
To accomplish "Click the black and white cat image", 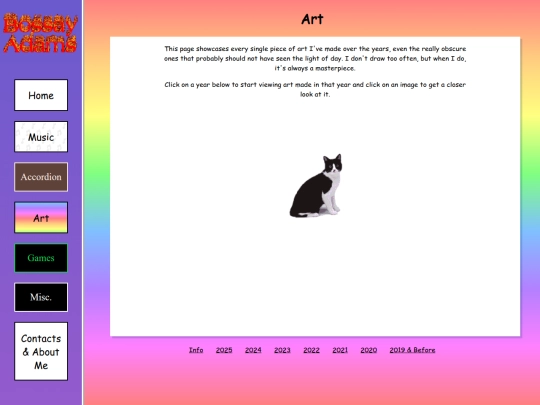I will coord(316,185).
